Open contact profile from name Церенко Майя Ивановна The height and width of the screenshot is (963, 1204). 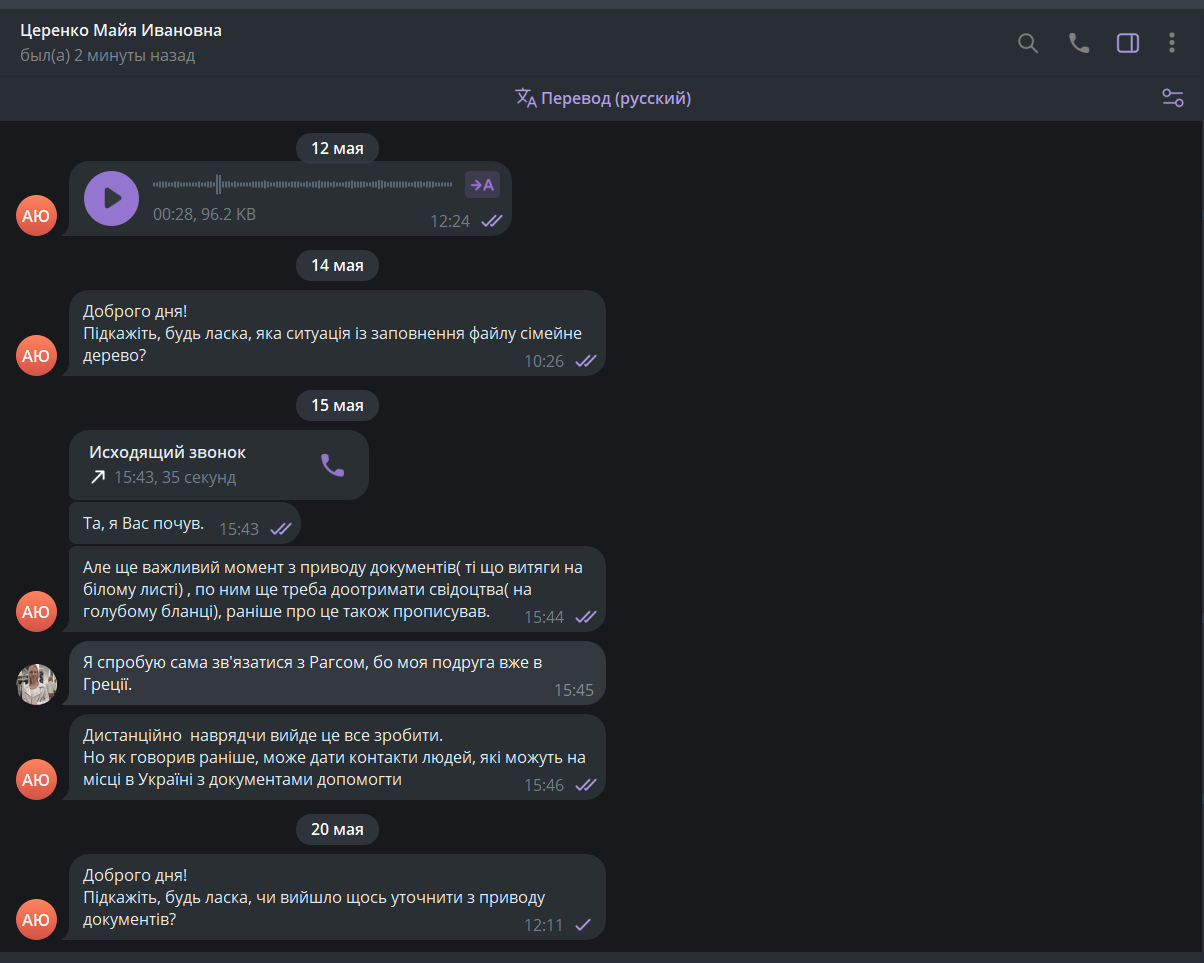pyautogui.click(x=121, y=30)
